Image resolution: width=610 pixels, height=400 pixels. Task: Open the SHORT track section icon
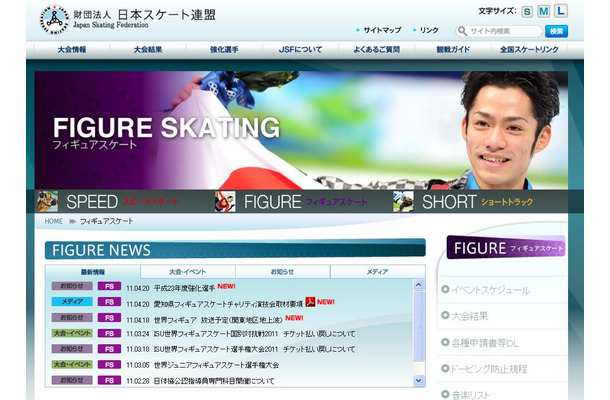(x=403, y=201)
